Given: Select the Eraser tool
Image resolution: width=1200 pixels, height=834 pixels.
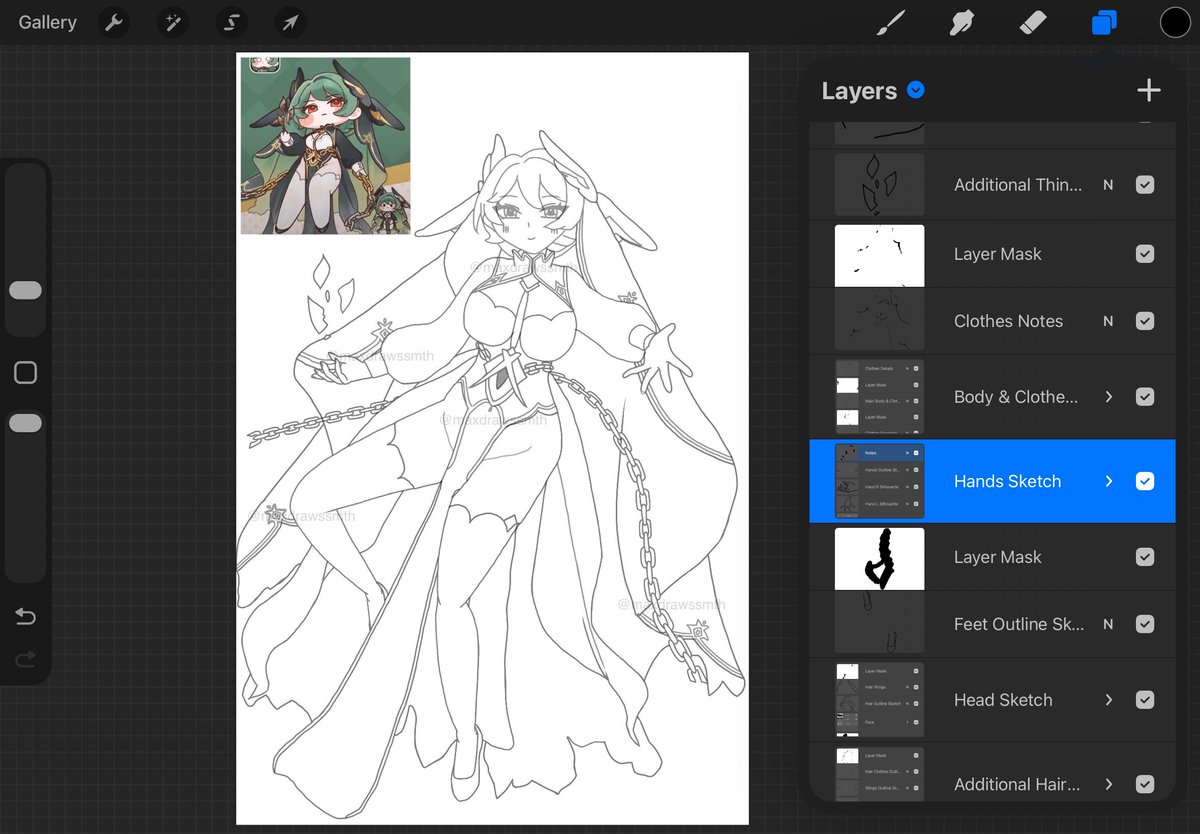Looking at the screenshot, I should pos(1032,22).
